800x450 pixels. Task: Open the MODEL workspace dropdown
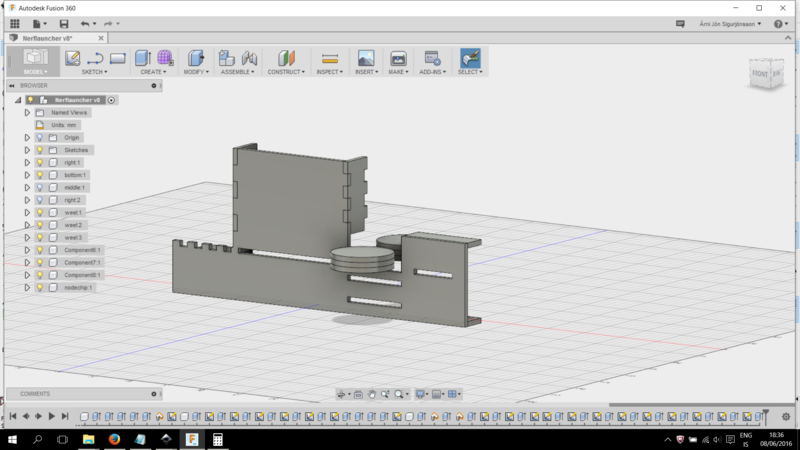click(35, 72)
